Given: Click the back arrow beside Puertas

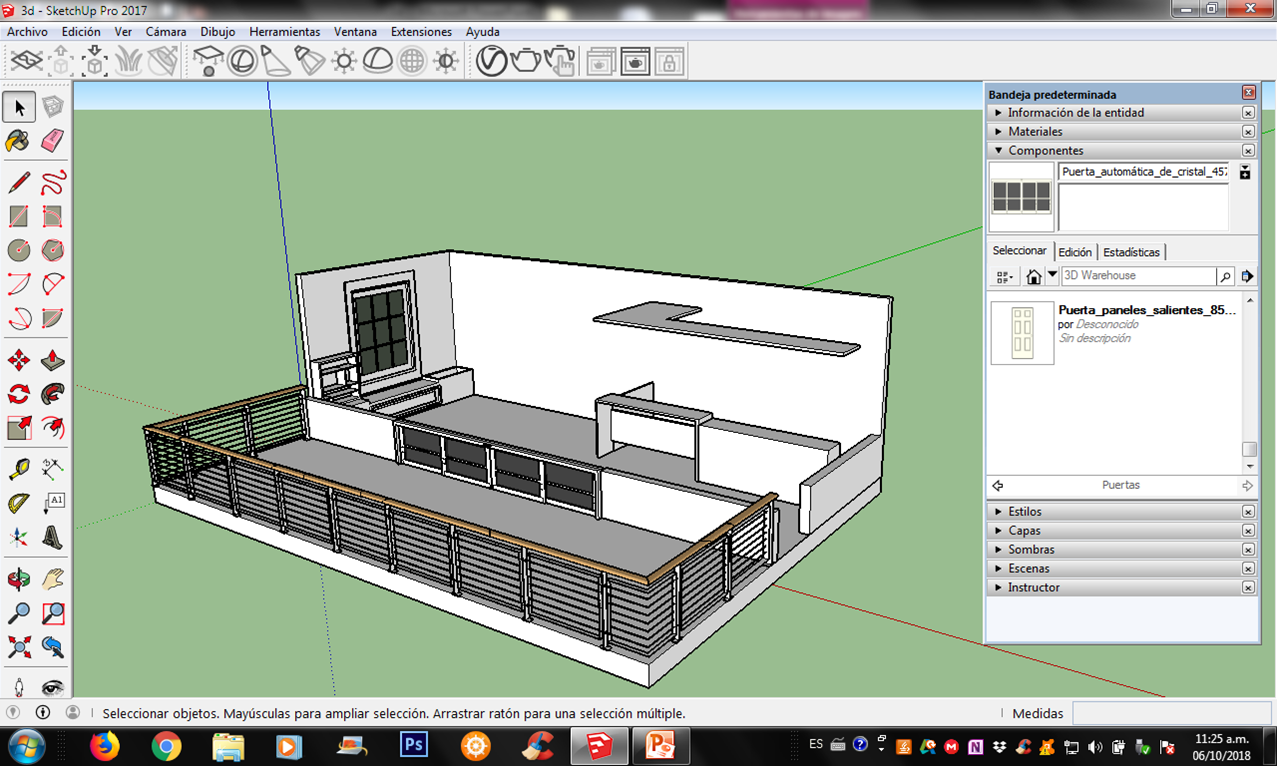Looking at the screenshot, I should pyautogui.click(x=998, y=486).
